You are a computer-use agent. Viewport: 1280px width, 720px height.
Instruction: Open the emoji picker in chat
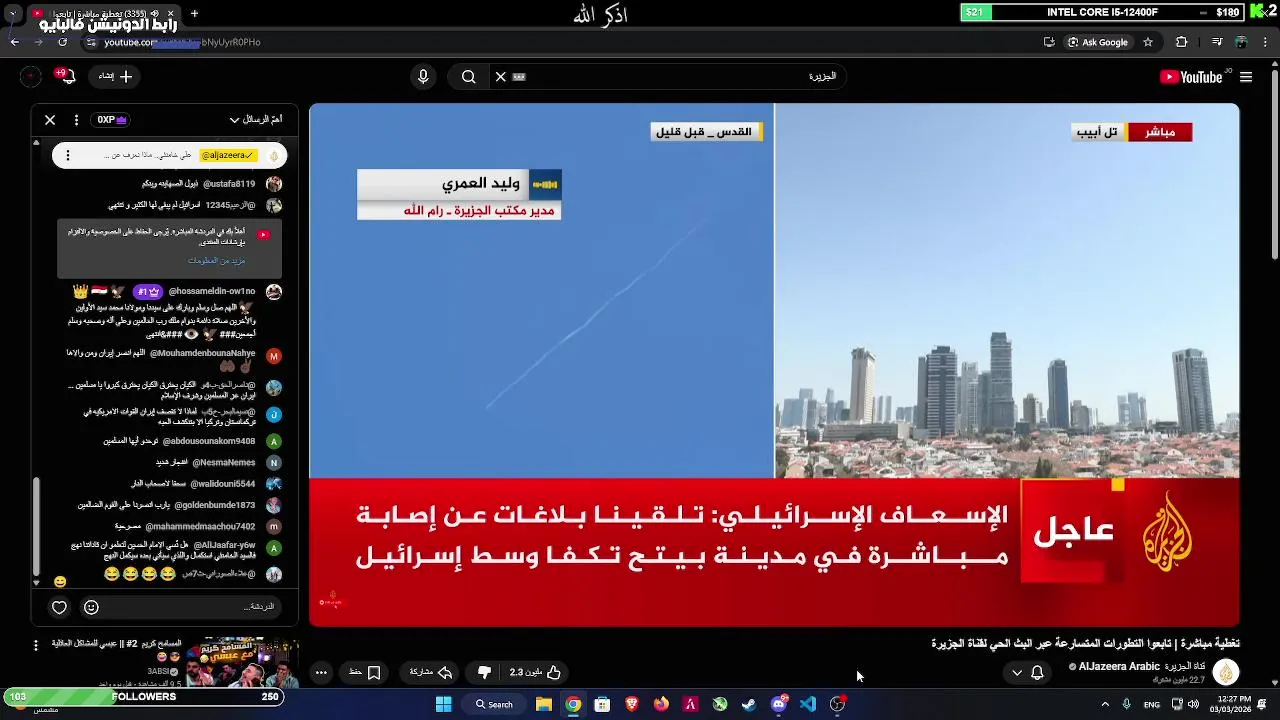(91, 607)
